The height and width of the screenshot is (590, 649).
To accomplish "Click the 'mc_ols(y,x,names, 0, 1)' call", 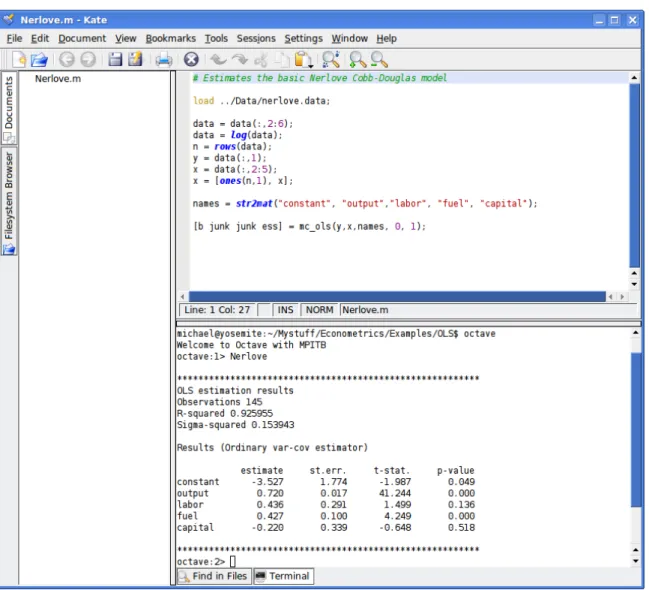I will pyautogui.click(x=362, y=226).
